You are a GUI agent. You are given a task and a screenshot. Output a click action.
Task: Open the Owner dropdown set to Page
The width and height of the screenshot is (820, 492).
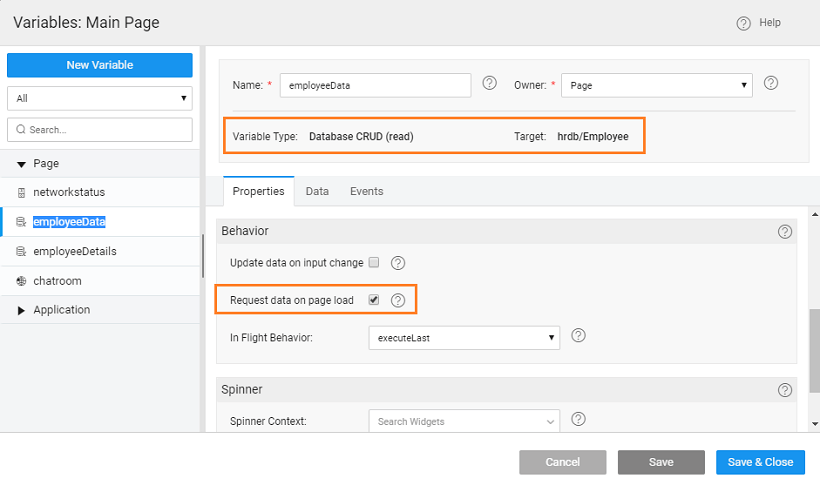pos(656,86)
